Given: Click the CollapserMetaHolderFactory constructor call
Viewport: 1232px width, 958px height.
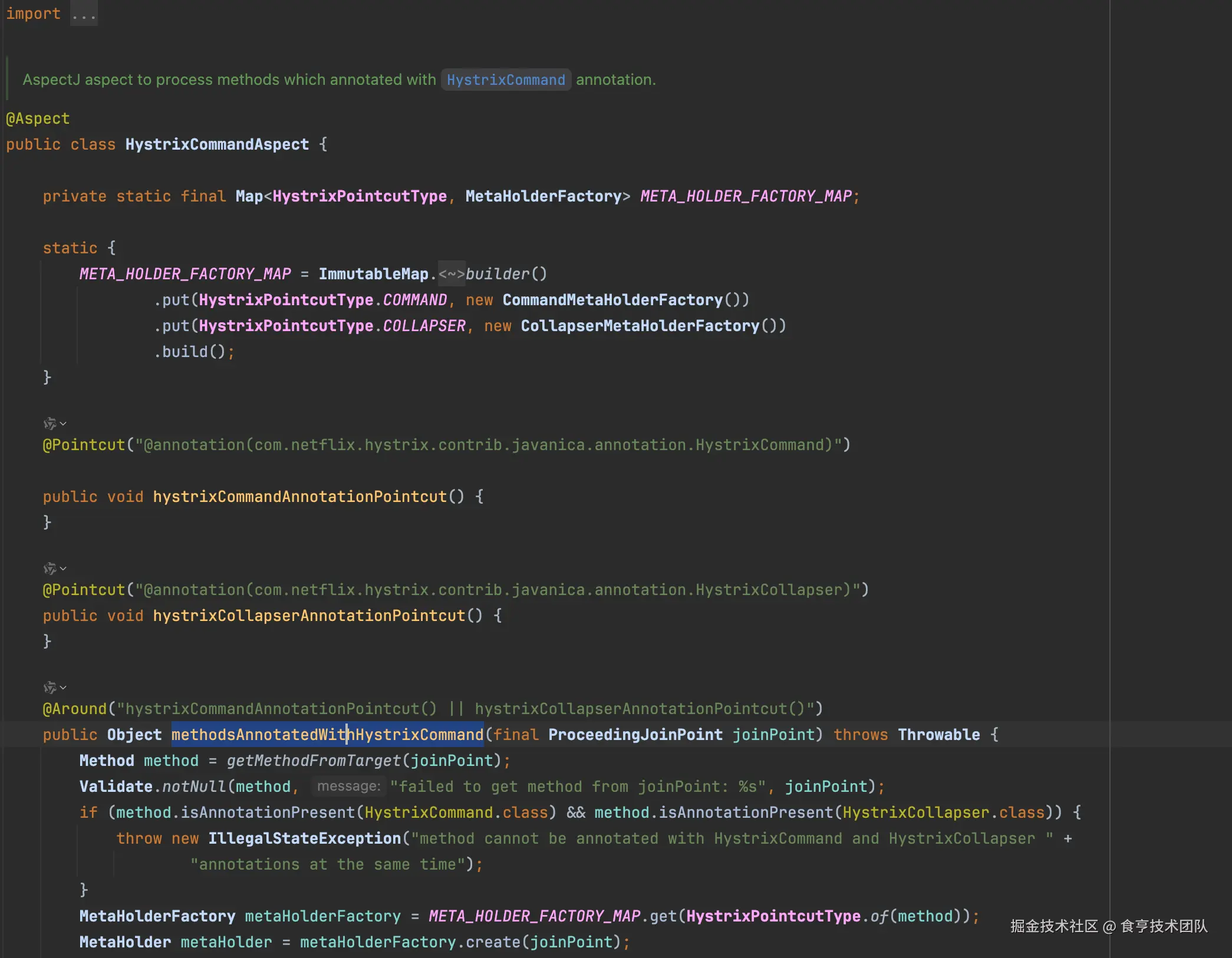Looking at the screenshot, I should 640,326.
